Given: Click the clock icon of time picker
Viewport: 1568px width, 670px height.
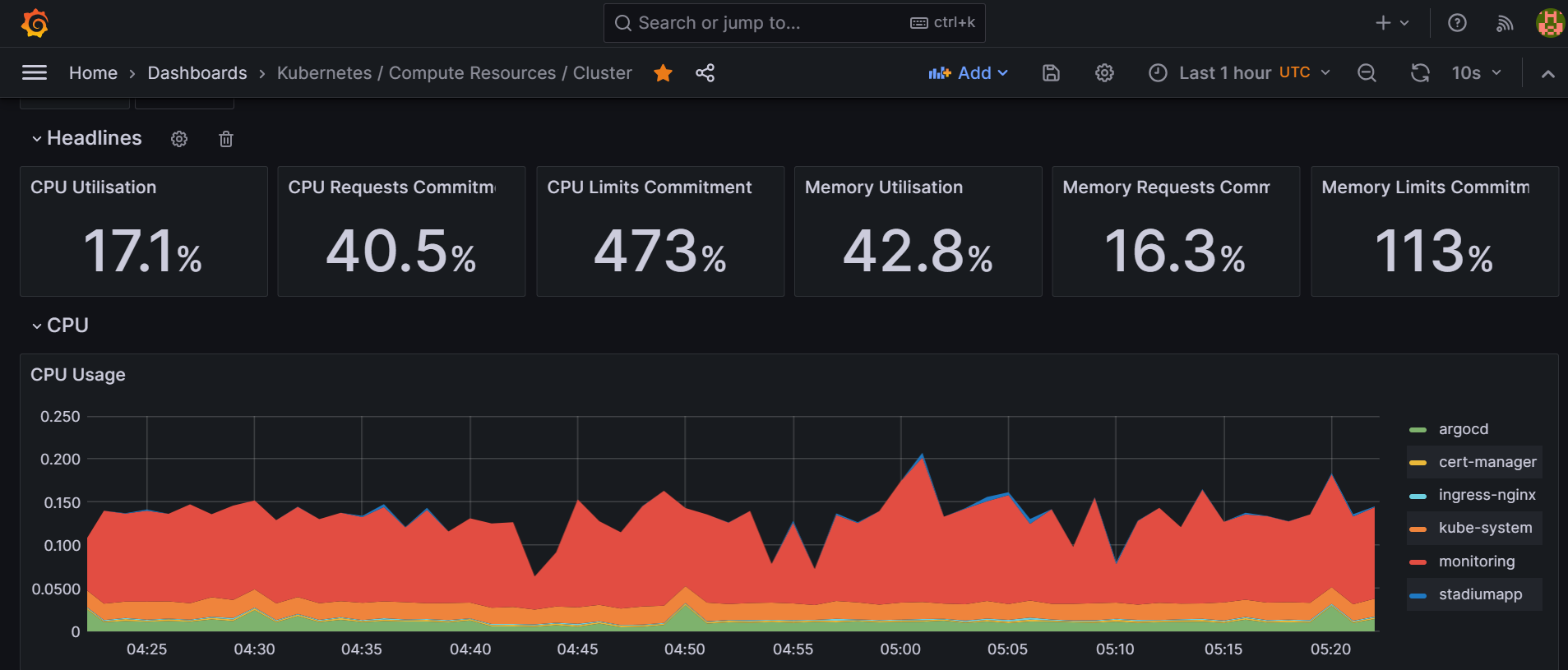Looking at the screenshot, I should pyautogui.click(x=1158, y=73).
